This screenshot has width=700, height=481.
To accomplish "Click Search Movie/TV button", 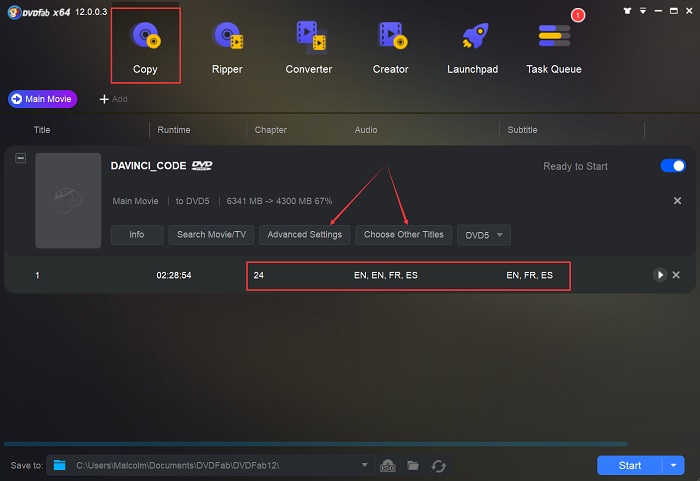I will tap(212, 235).
